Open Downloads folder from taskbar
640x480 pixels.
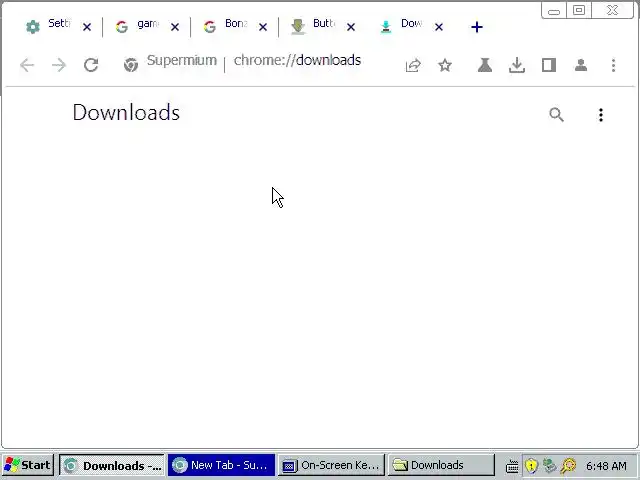[441, 465]
